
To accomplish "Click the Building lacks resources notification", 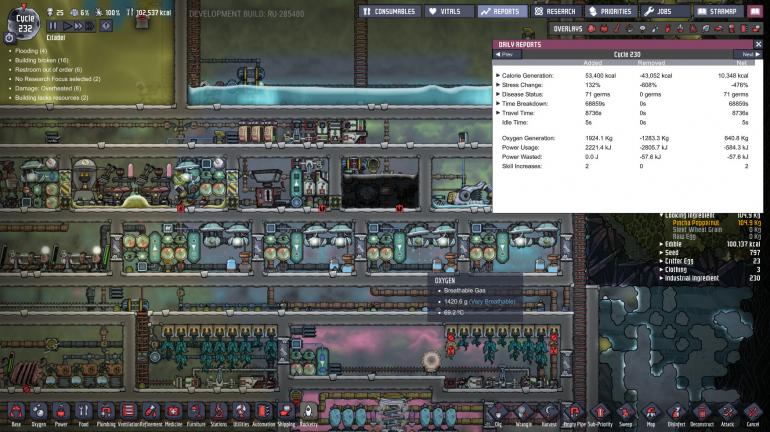I will click(x=52, y=98).
